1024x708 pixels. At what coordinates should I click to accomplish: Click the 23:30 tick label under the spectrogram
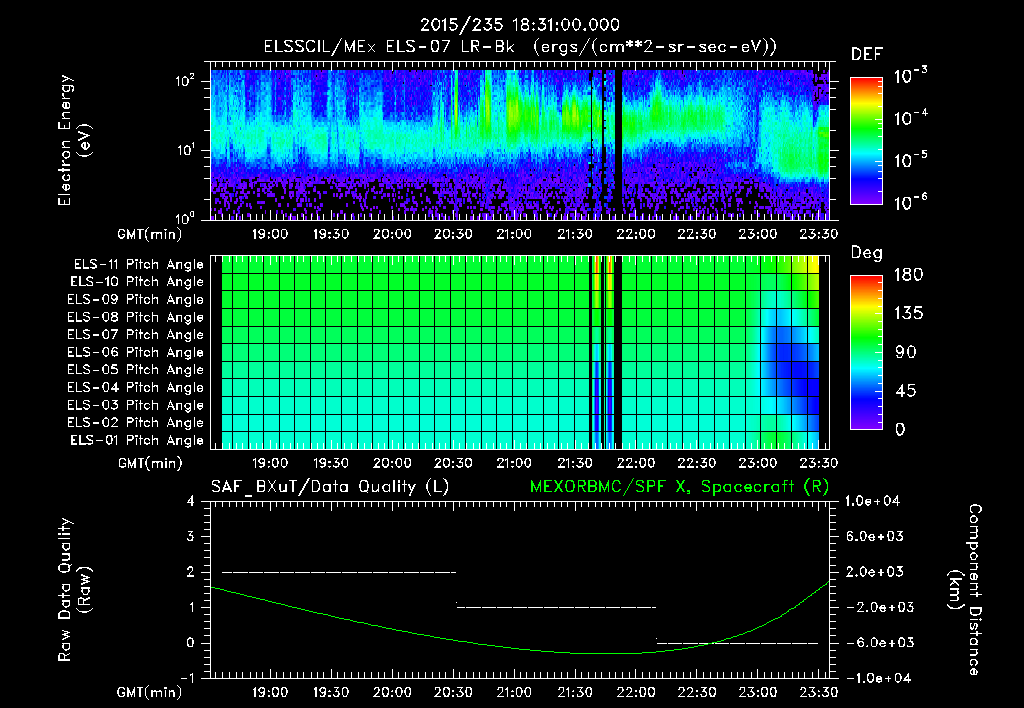[819, 234]
